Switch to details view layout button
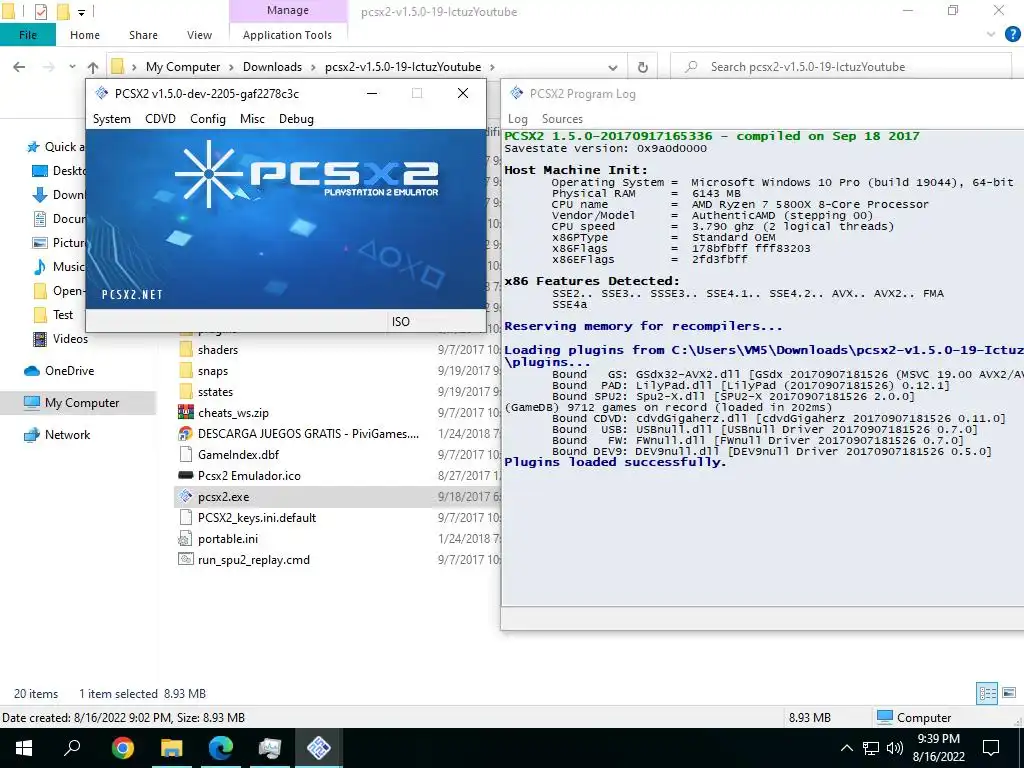Image resolution: width=1024 pixels, height=768 pixels. [x=987, y=694]
